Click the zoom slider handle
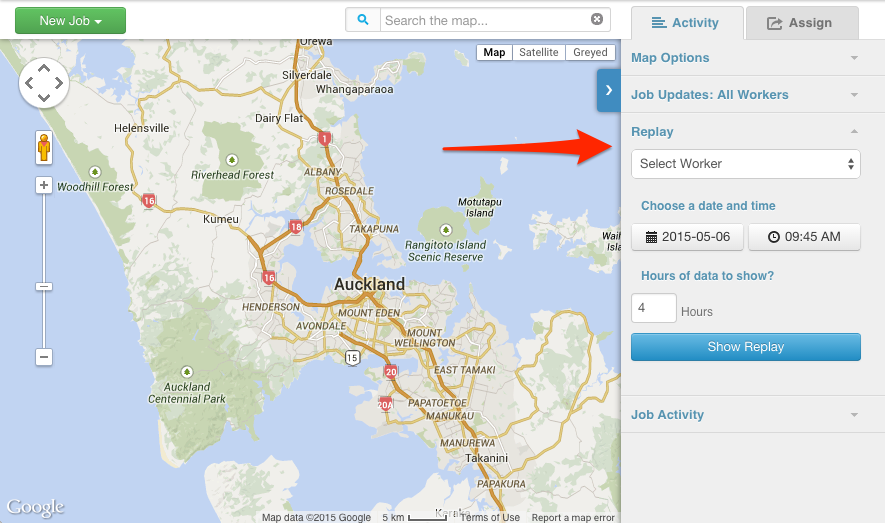Screen dimensions: 885x523 click(44, 287)
